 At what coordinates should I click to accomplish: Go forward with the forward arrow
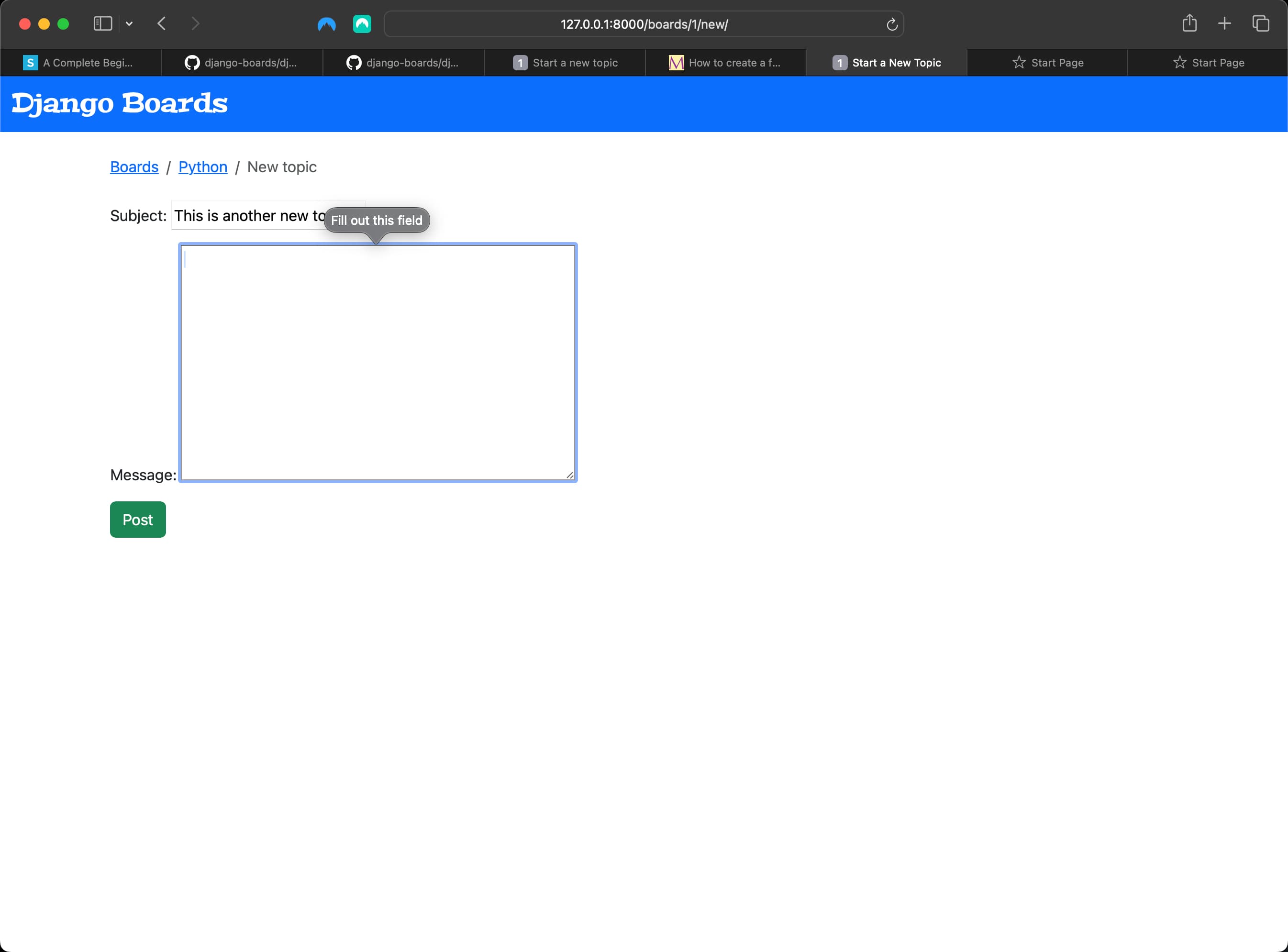[195, 23]
